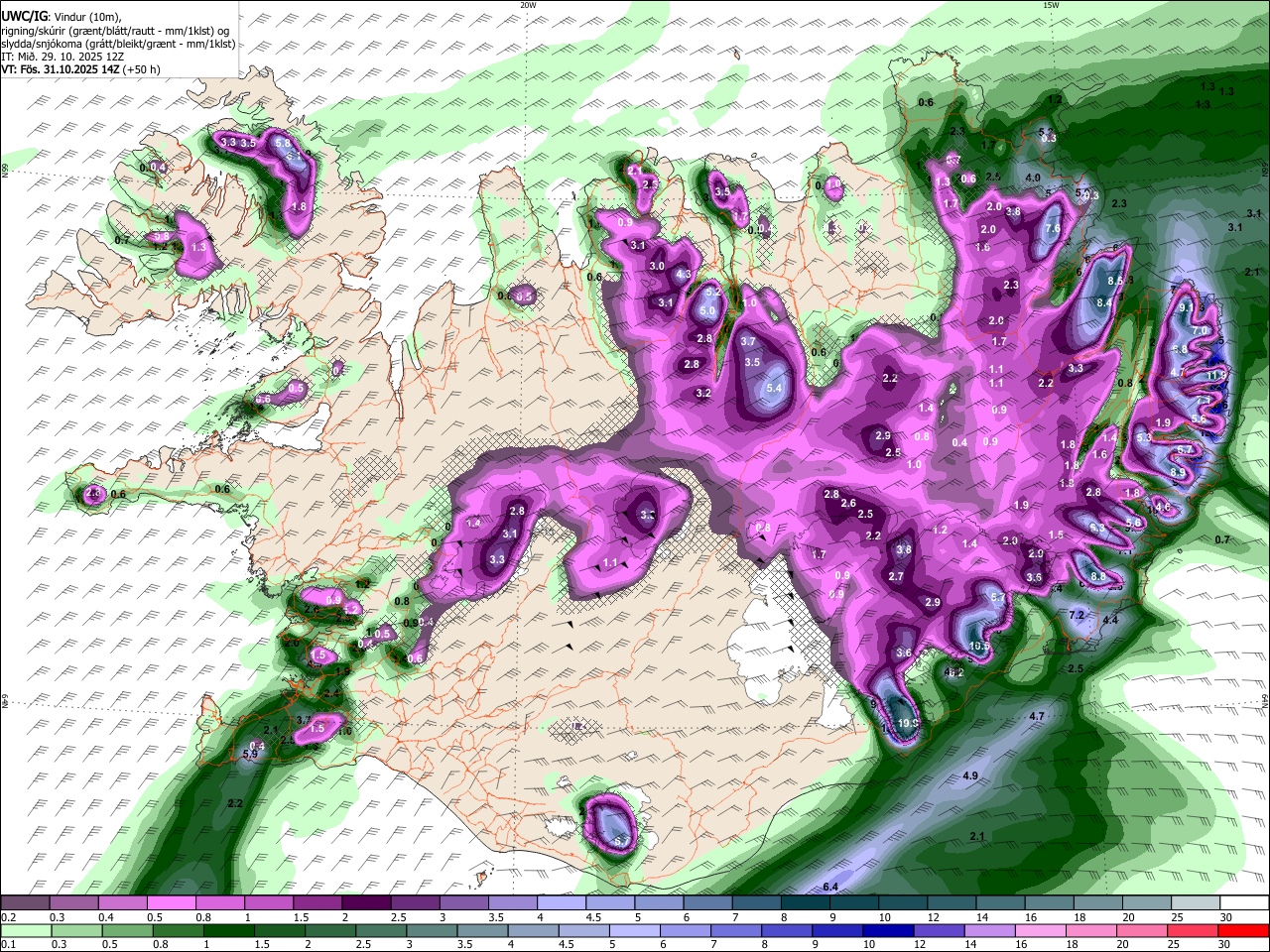Click the "20W" longitude label at the top
This screenshot has height=952, width=1270.
point(528,5)
